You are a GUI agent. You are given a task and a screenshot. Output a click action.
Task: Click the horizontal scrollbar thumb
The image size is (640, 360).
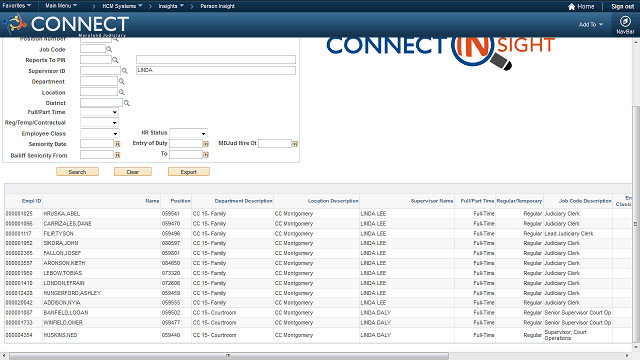pos(229,356)
